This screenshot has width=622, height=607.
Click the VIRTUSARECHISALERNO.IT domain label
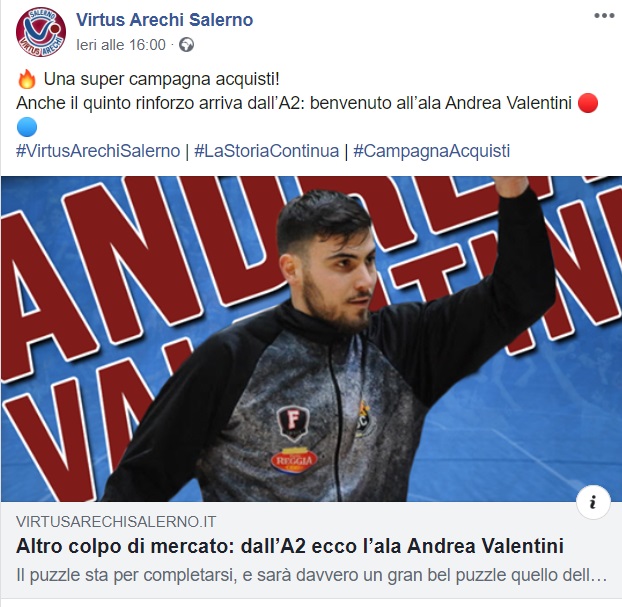[116, 521]
